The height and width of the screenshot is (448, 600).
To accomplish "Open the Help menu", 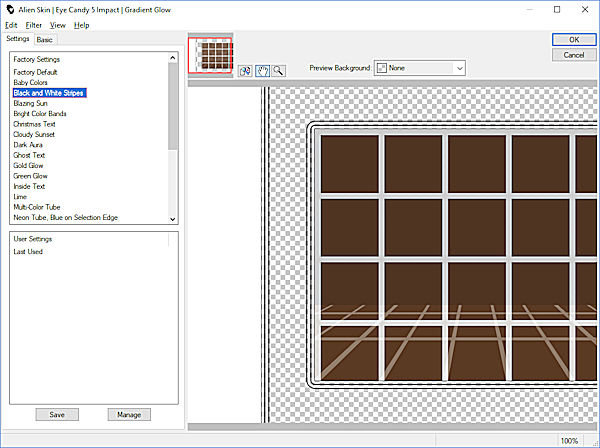I will (x=82, y=25).
